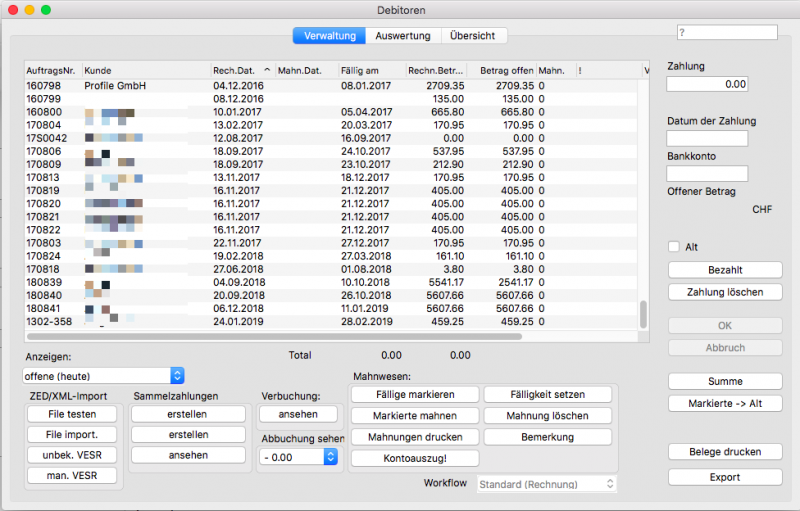Click the Fällige markieren button

pos(414,394)
